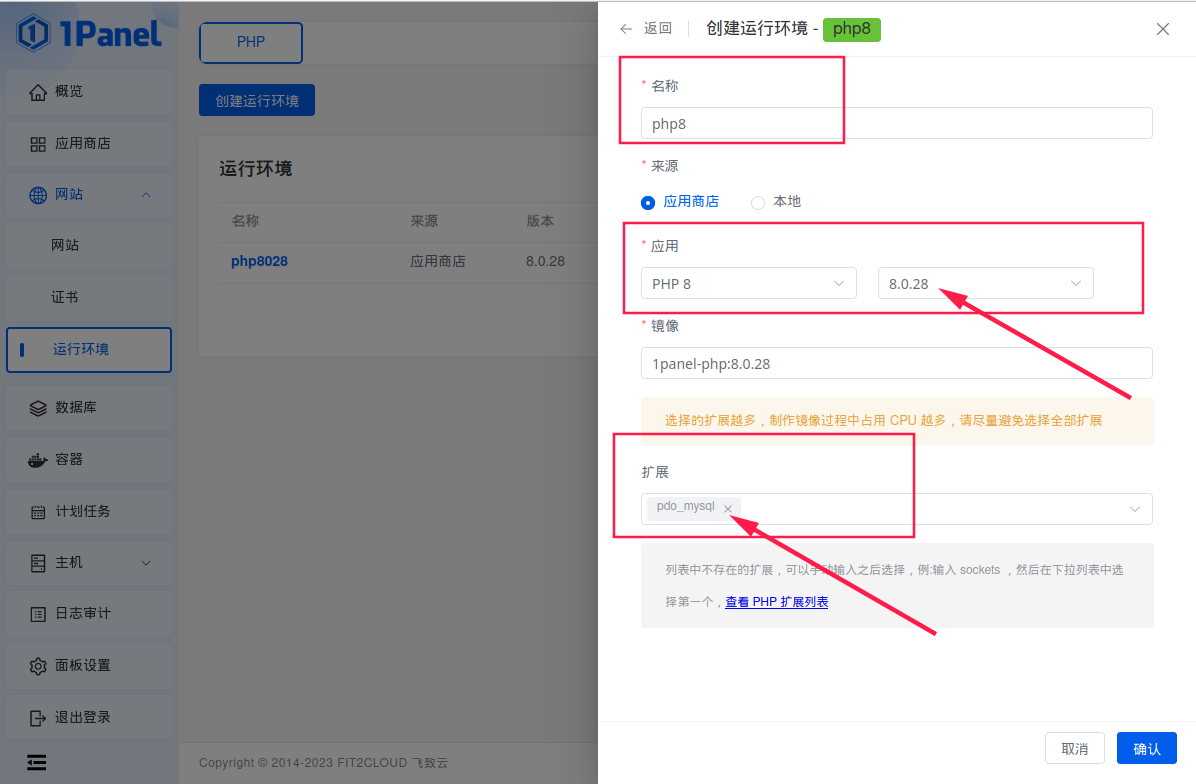Click the 运行环境 panel heading
Image resolution: width=1196 pixels, height=784 pixels.
point(256,169)
